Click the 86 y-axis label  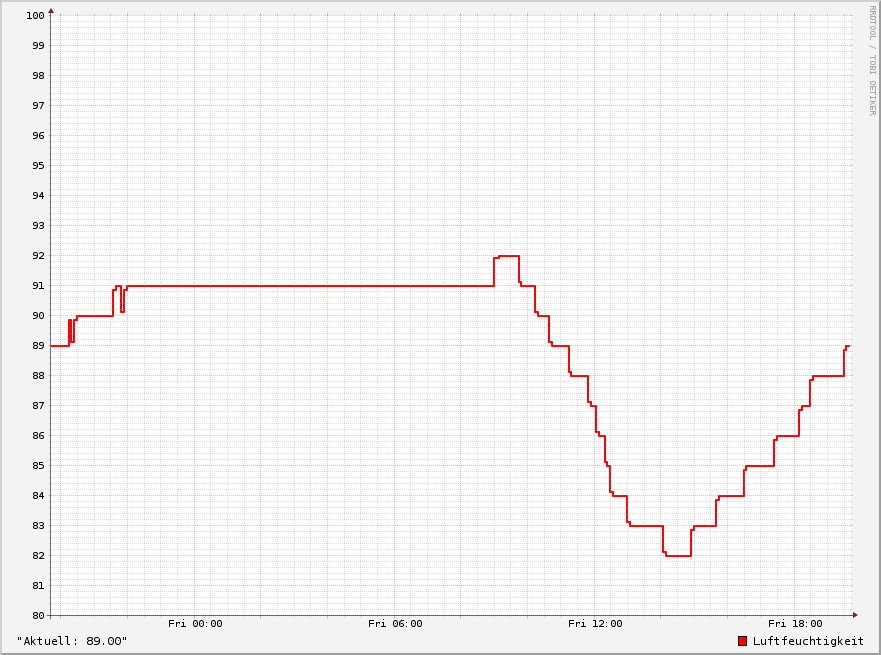pyautogui.click(x=38, y=436)
